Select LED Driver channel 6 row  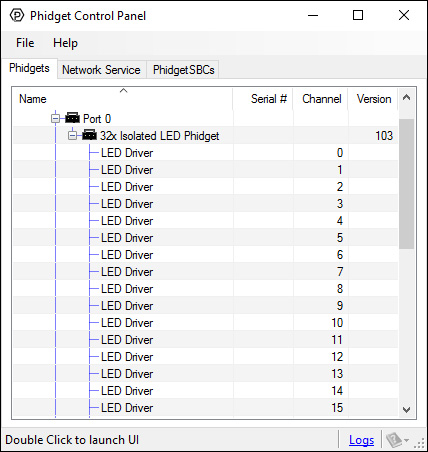tap(206, 255)
